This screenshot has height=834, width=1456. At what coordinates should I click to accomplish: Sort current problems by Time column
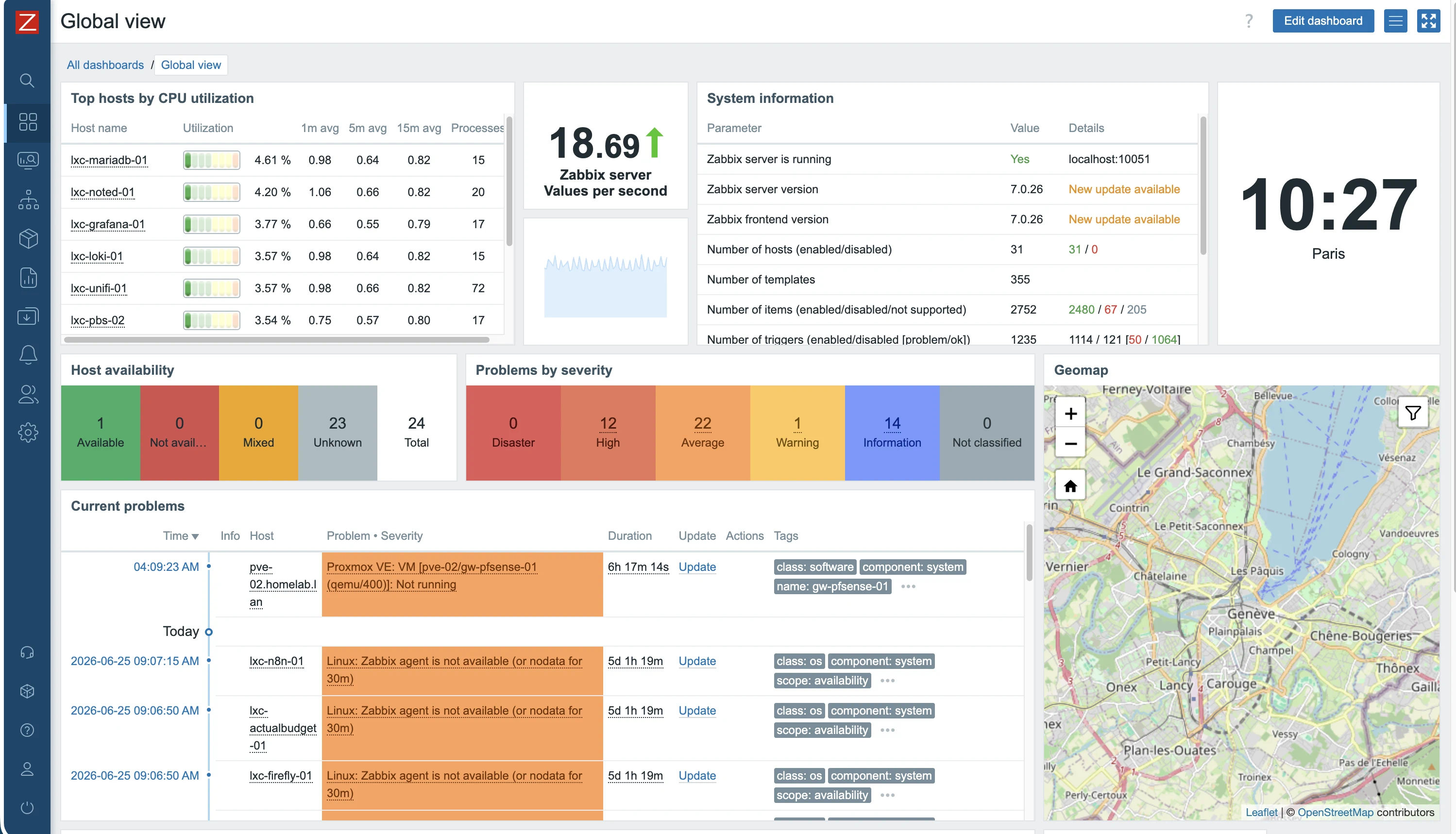tap(181, 535)
